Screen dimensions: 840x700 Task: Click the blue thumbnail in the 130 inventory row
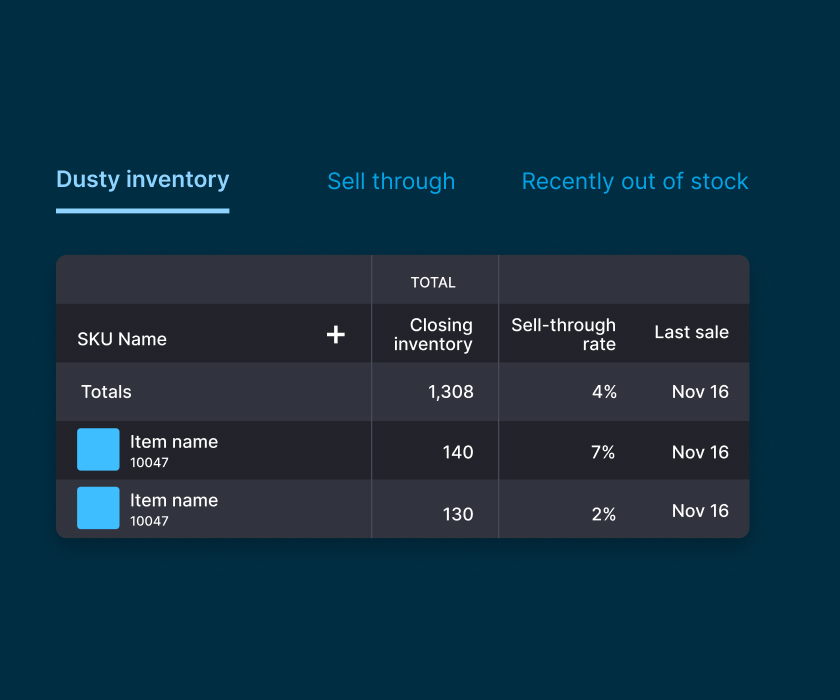98,508
